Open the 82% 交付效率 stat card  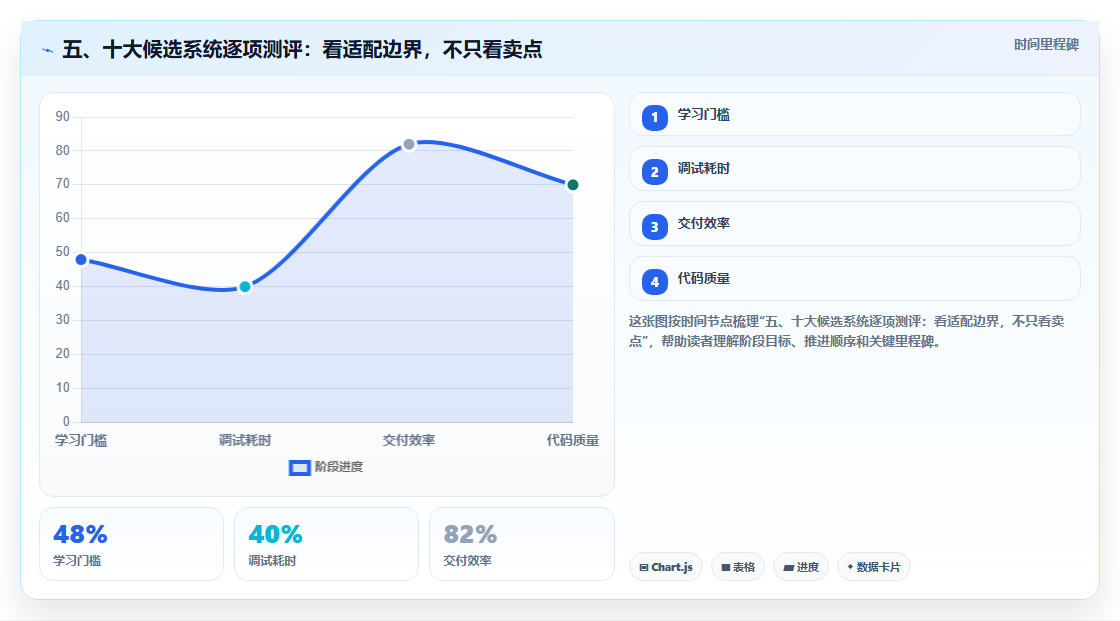point(521,544)
